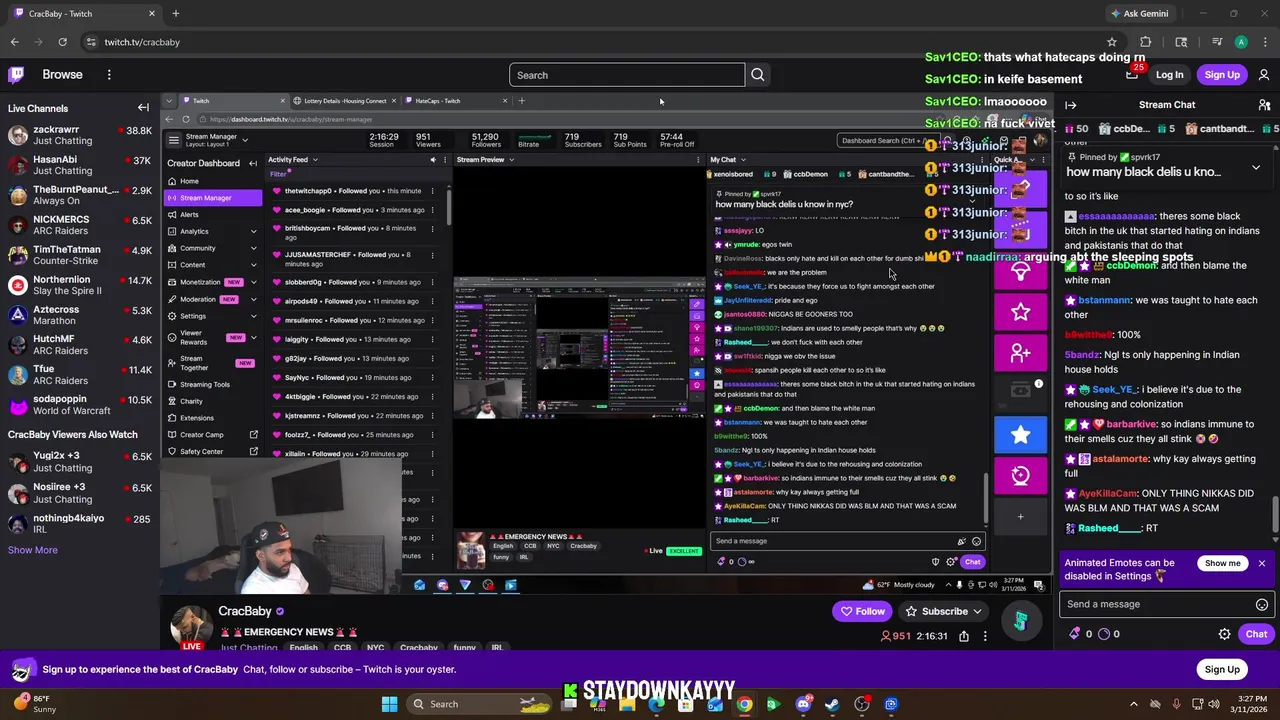Click the browser profile avatar A
The height and width of the screenshot is (720, 1280).
(1241, 42)
